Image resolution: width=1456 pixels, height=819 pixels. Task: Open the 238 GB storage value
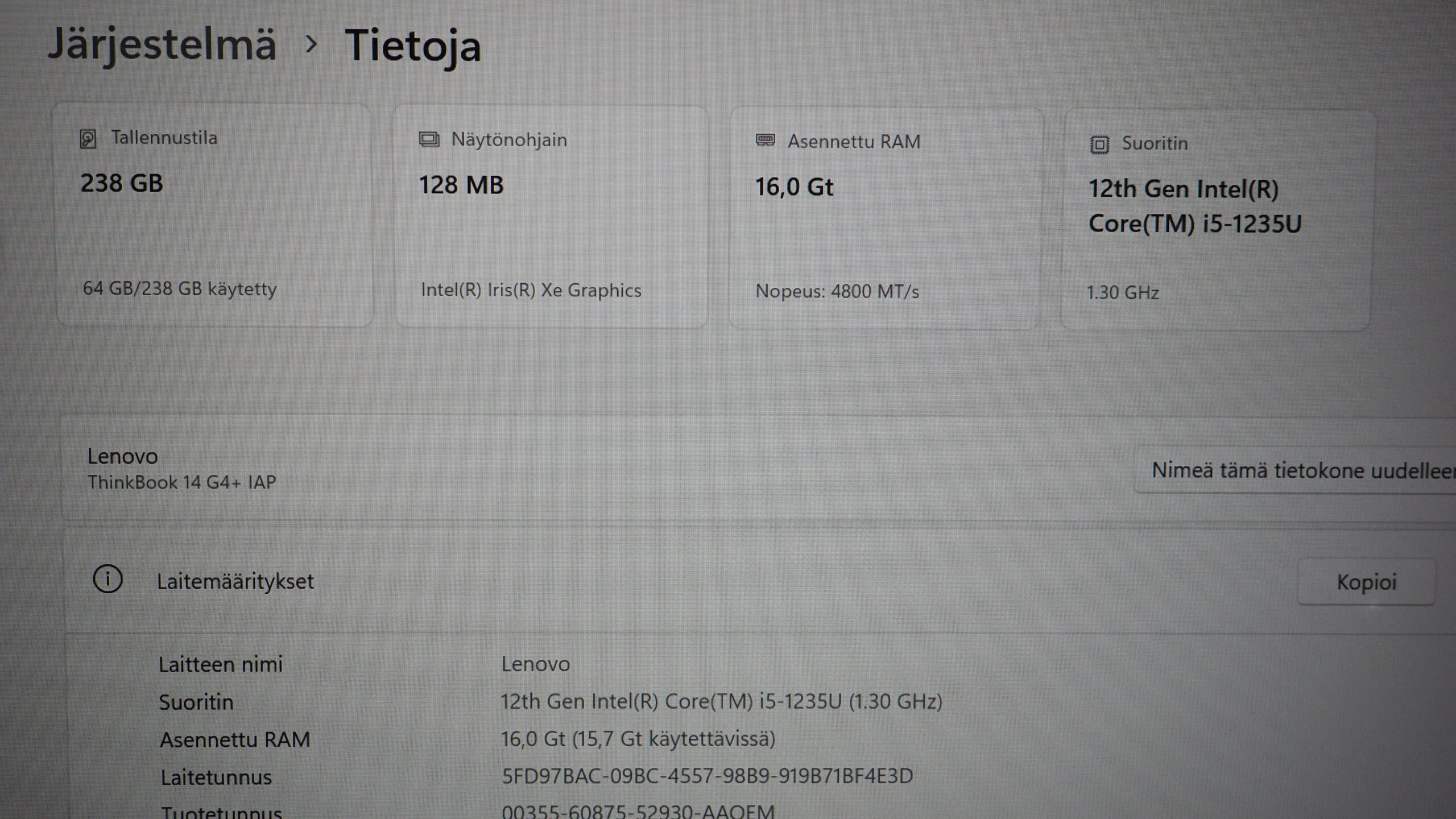click(122, 183)
